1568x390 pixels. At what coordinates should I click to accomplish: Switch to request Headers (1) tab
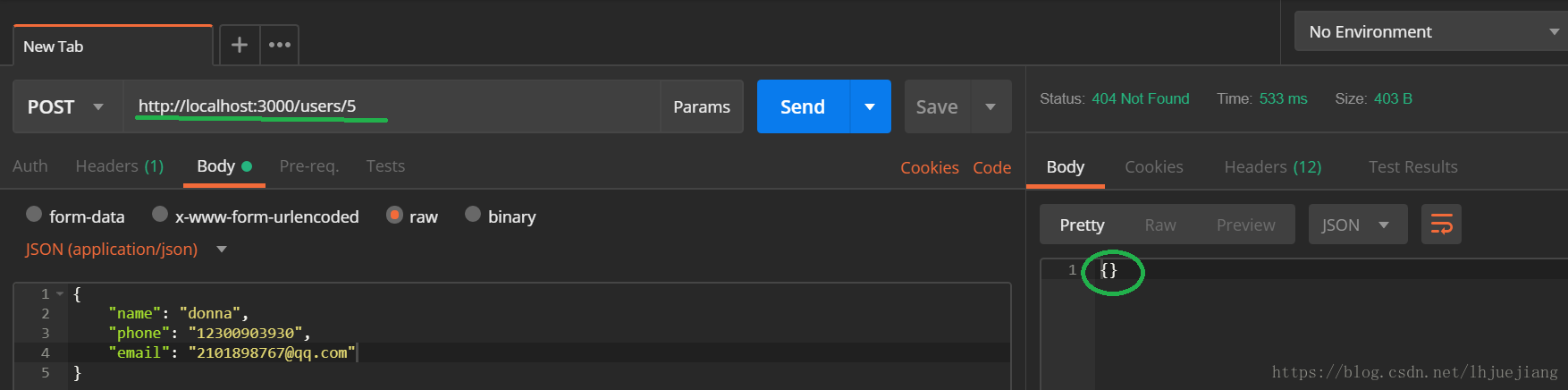pyautogui.click(x=120, y=166)
